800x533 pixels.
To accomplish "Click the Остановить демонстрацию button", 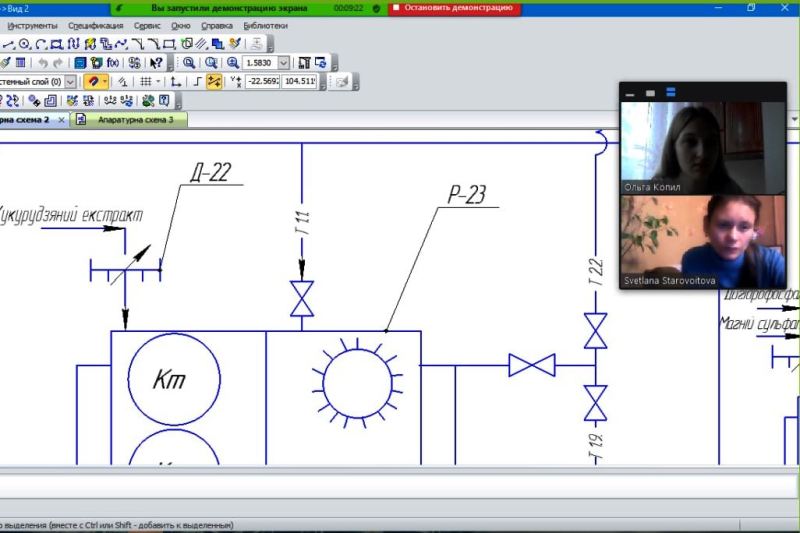I will click(456, 7).
